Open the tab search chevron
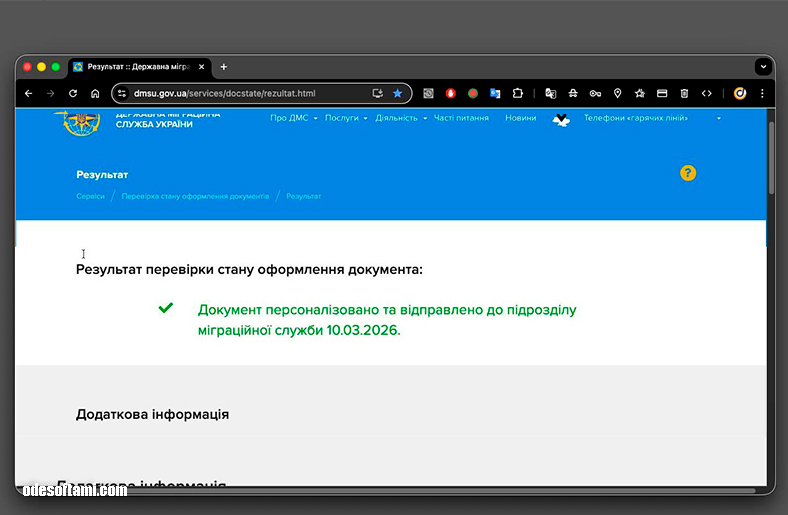The image size is (788, 515). click(763, 67)
